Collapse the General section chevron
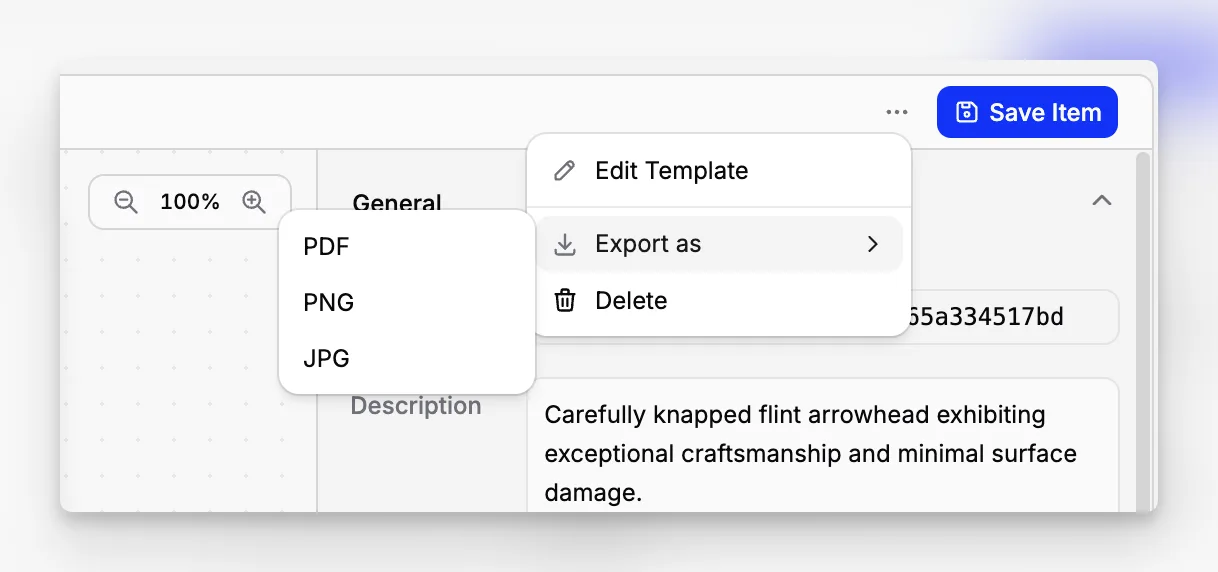Screen dimensions: 1218x572 pos(1101,201)
